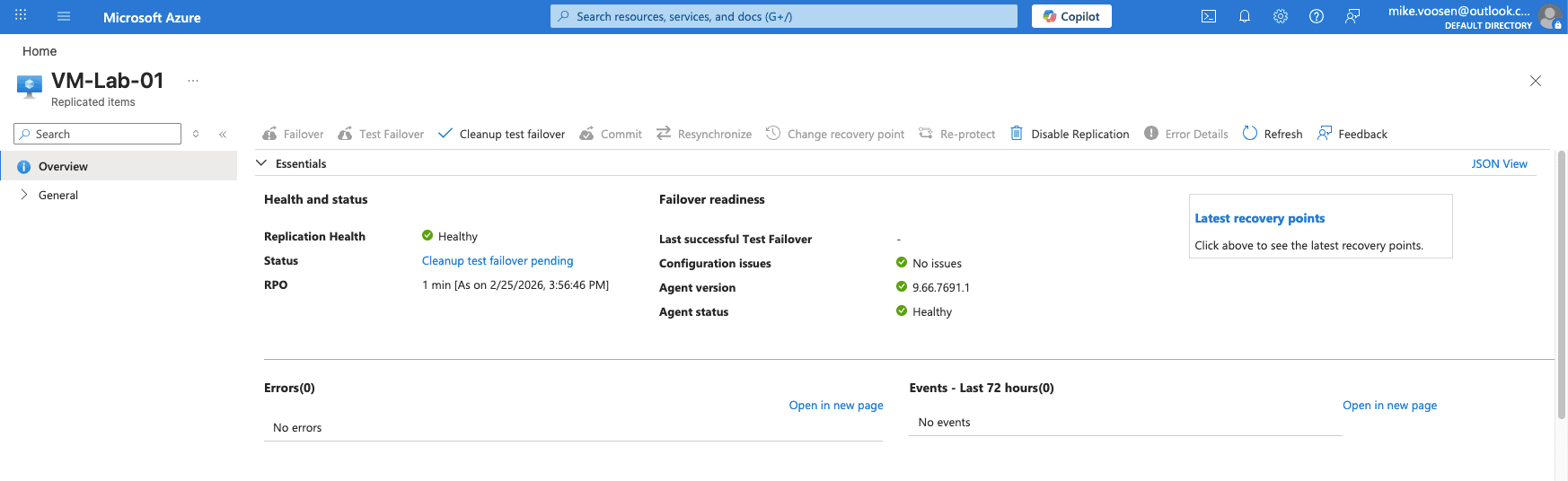Image resolution: width=1568 pixels, height=481 pixels.
Task: Open portal settings gear
Action: (x=1281, y=16)
